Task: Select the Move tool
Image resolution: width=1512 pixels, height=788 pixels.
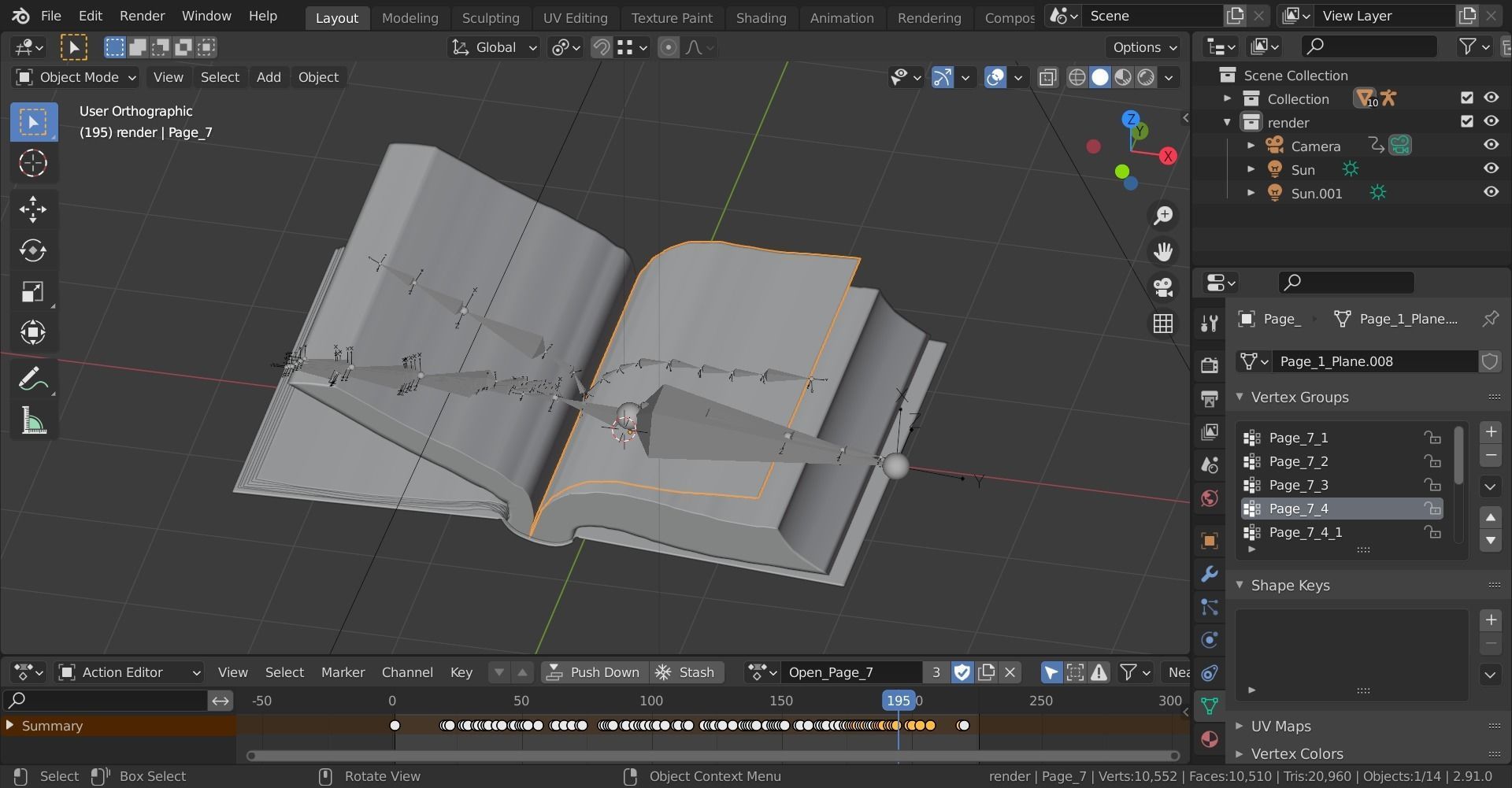Action: click(33, 209)
